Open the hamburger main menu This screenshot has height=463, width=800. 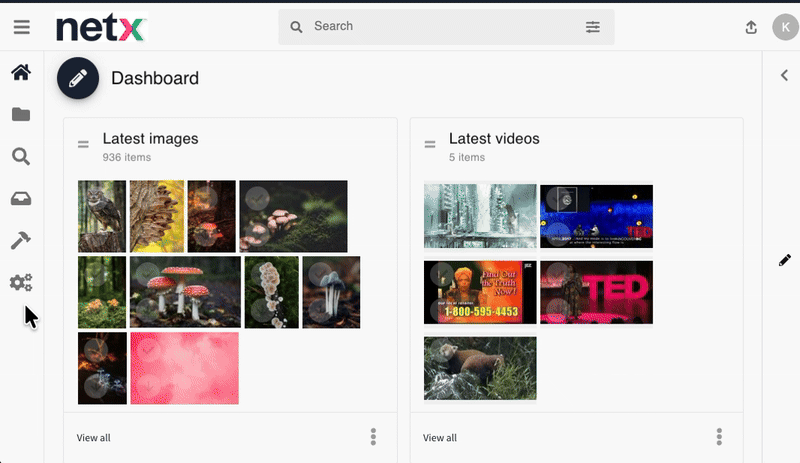[21, 27]
